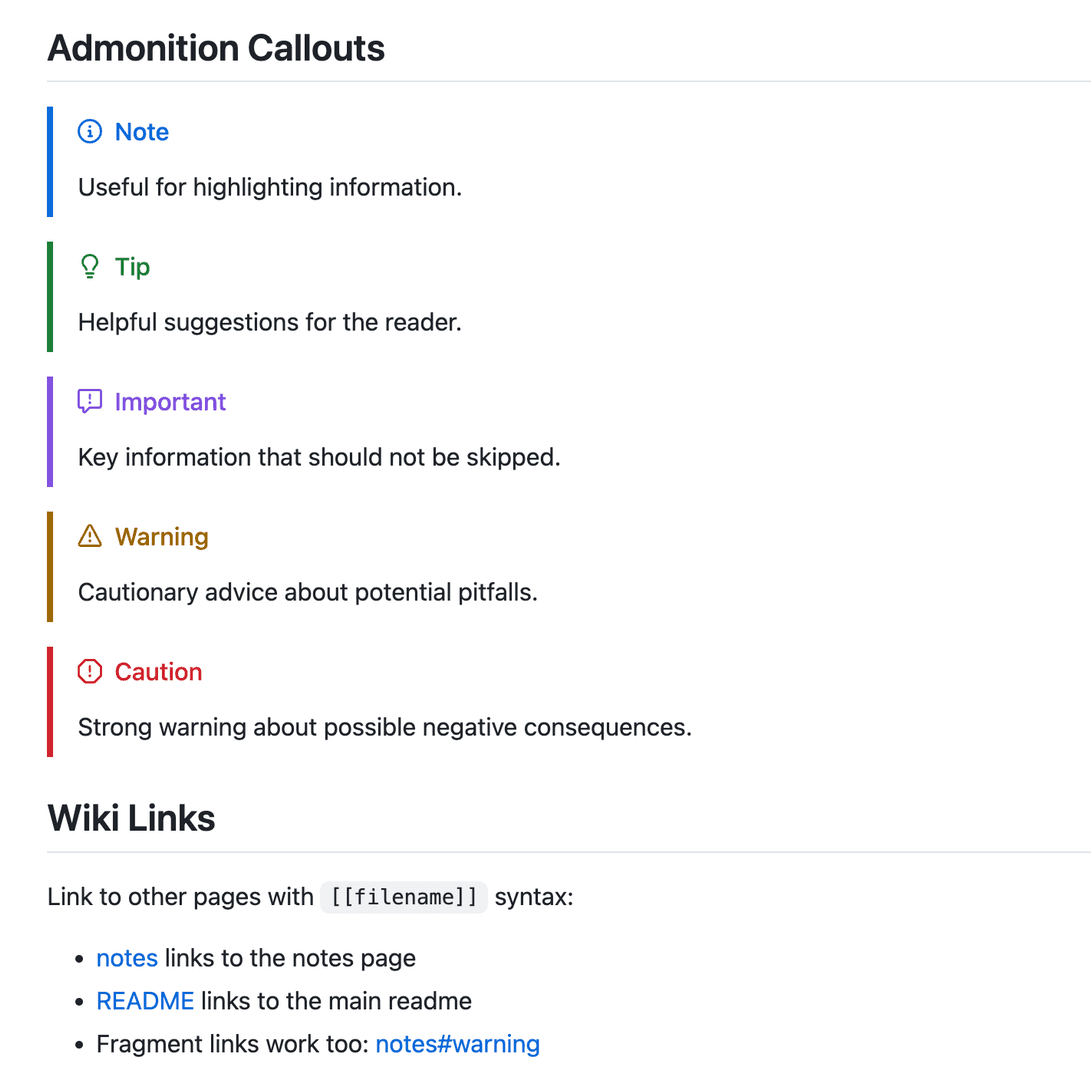Image resolution: width=1091 pixels, height=1080 pixels.
Task: Click the [[filename]] inline code snippet
Action: [404, 897]
